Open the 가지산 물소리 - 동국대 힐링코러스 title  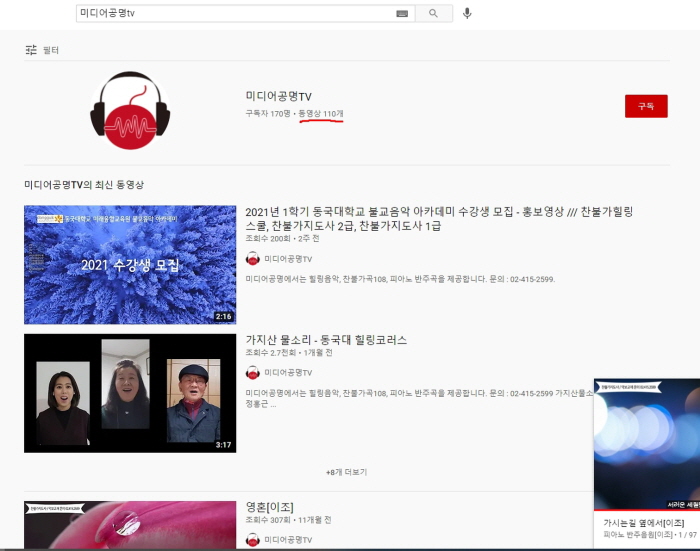(326, 340)
